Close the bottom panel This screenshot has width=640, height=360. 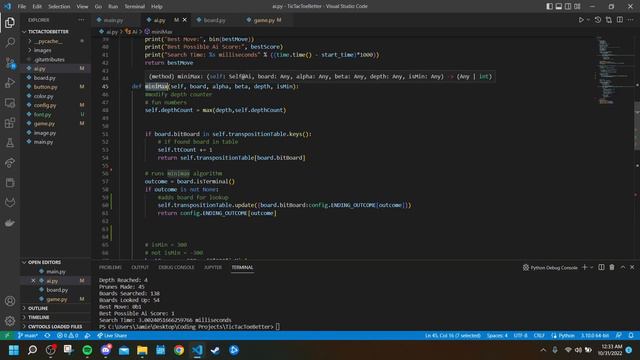coord(632,267)
